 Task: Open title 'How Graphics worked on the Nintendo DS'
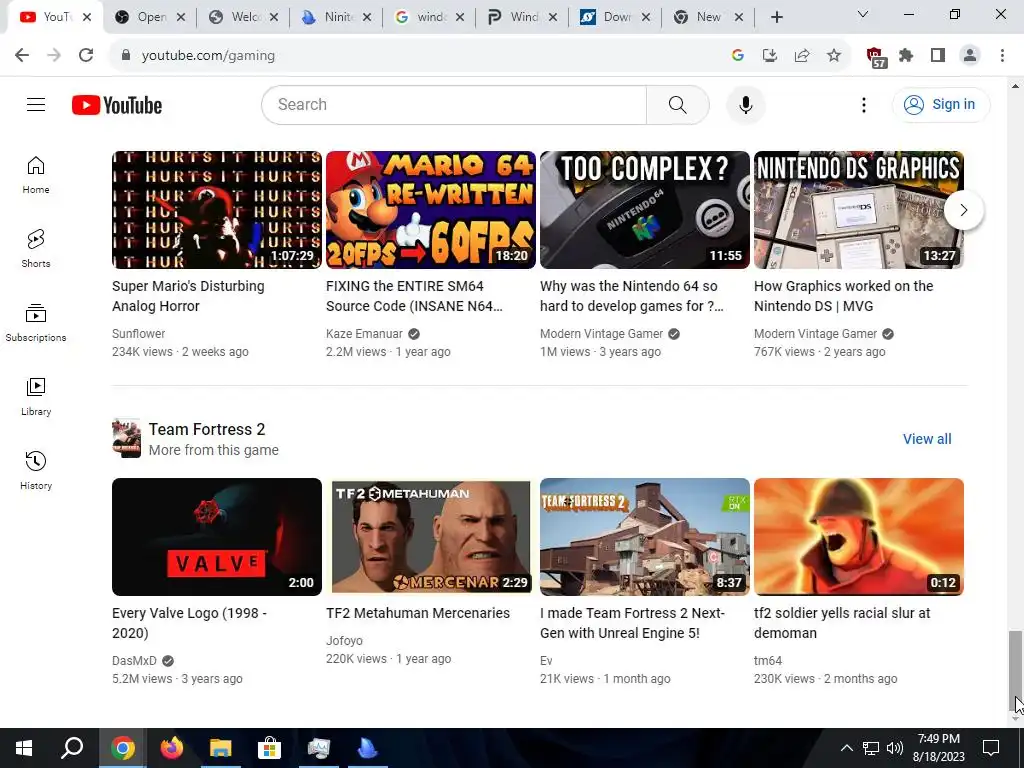(844, 296)
